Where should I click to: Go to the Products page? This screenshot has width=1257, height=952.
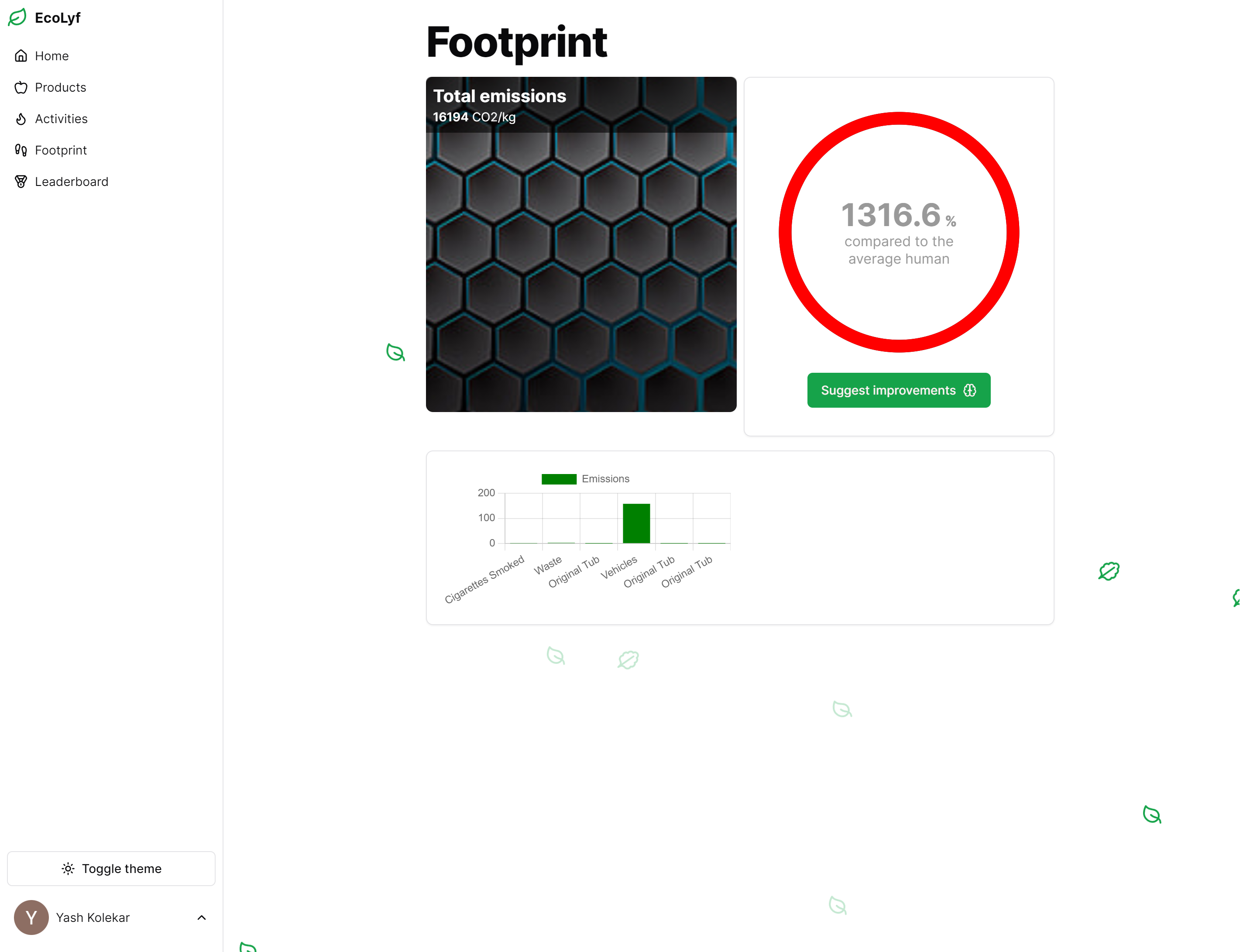pos(60,87)
